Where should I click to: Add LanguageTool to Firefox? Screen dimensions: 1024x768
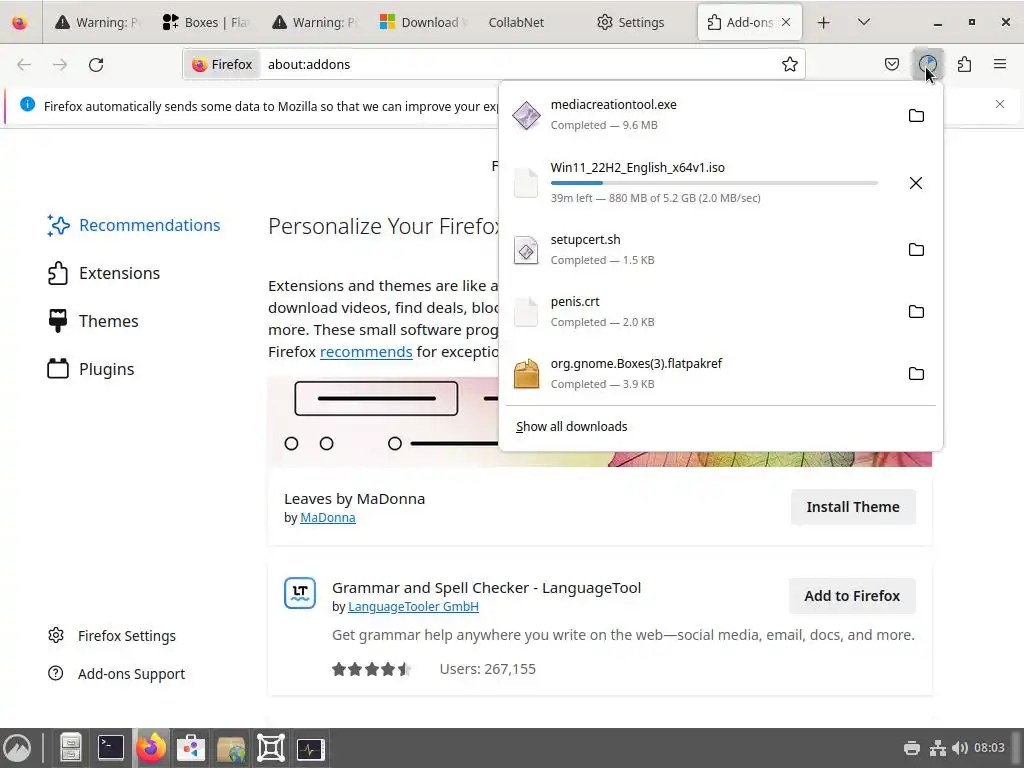(852, 596)
